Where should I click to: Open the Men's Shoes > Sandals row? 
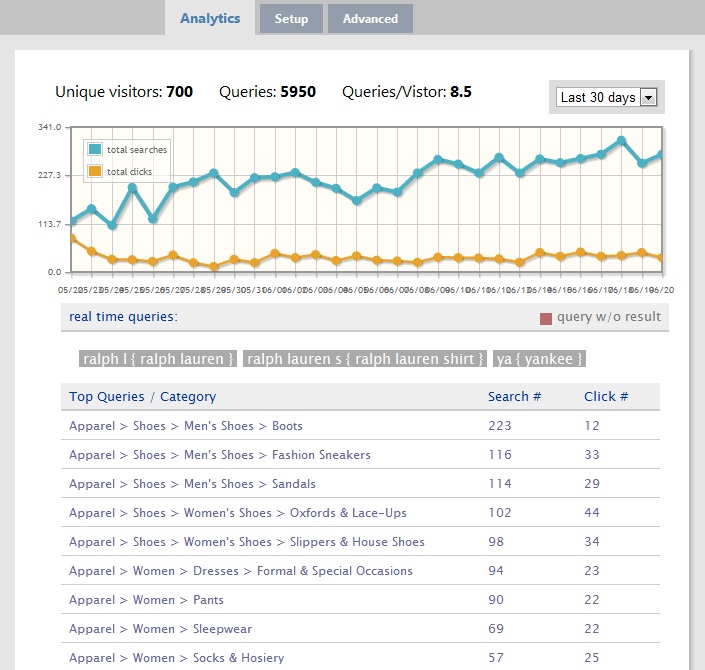tap(360, 483)
